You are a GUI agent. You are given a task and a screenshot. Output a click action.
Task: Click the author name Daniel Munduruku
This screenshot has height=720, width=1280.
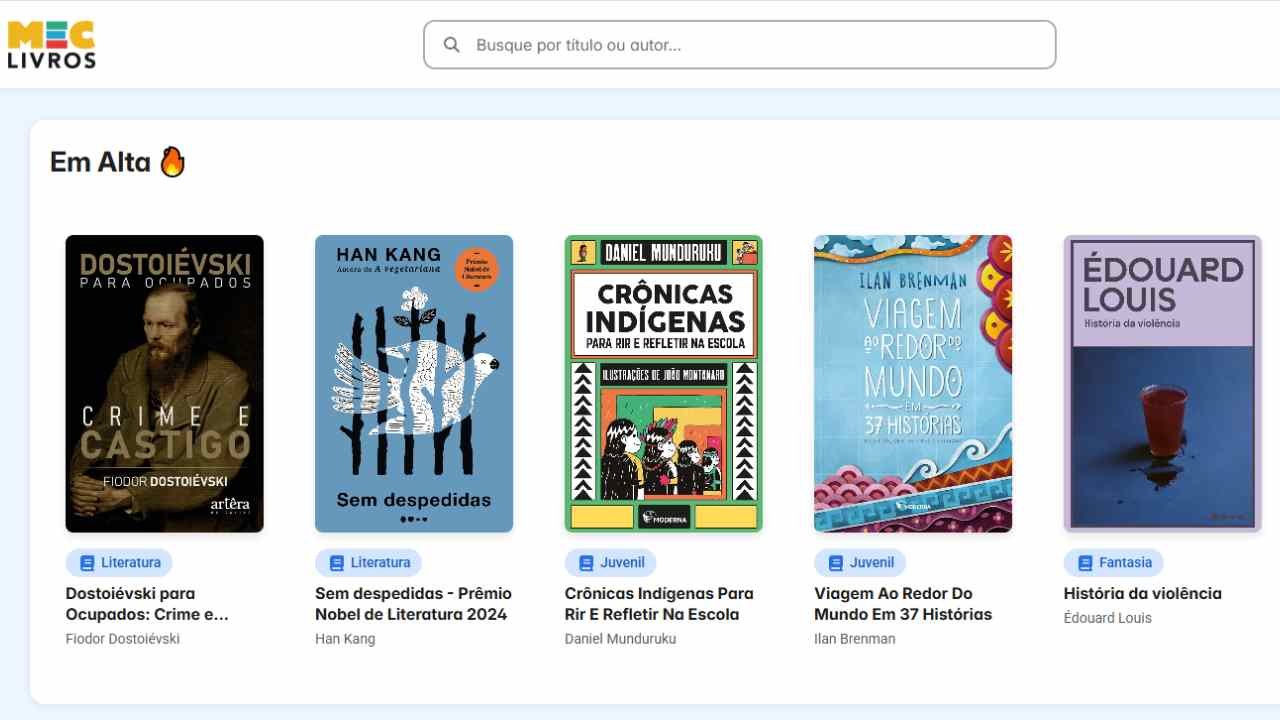[621, 639]
